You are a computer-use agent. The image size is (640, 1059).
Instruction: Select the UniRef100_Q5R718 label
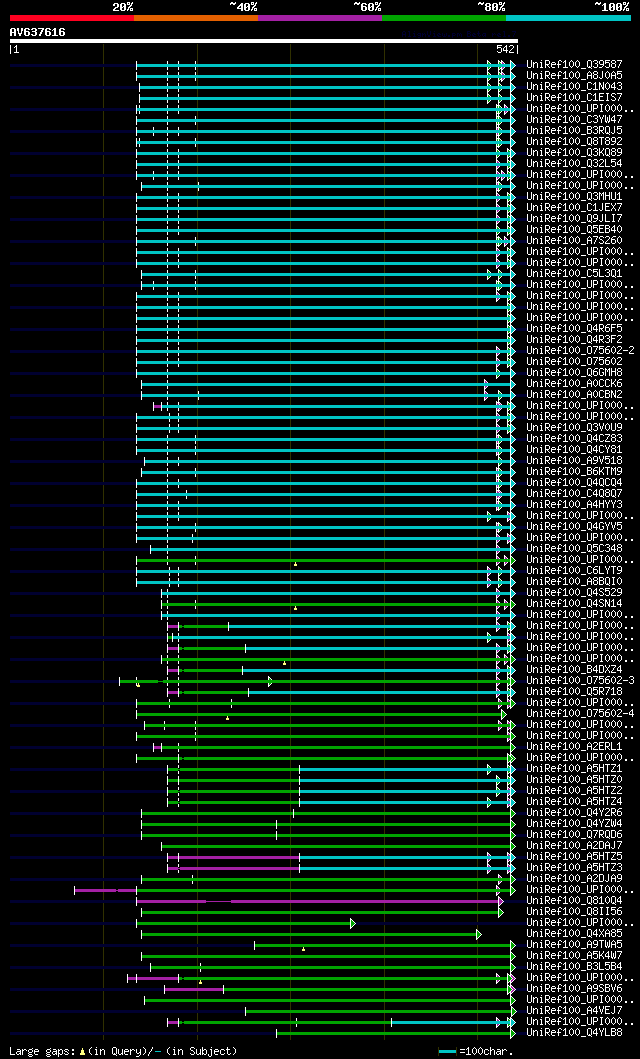(575, 692)
